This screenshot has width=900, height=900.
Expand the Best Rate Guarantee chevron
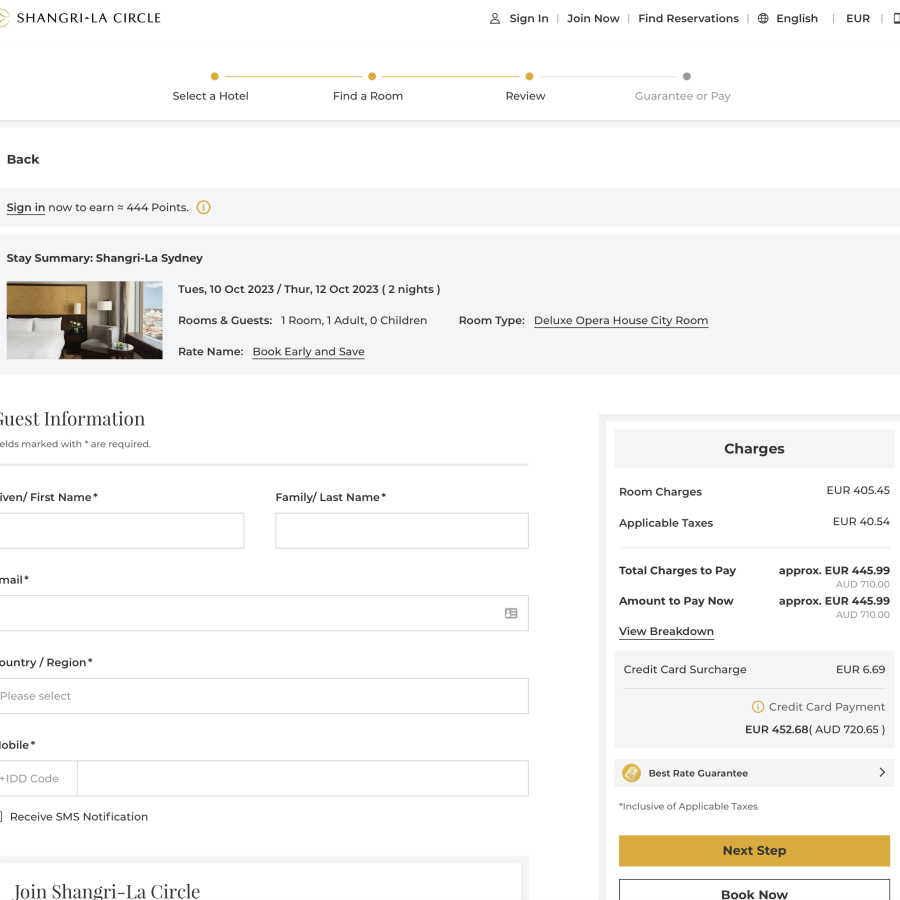point(882,773)
